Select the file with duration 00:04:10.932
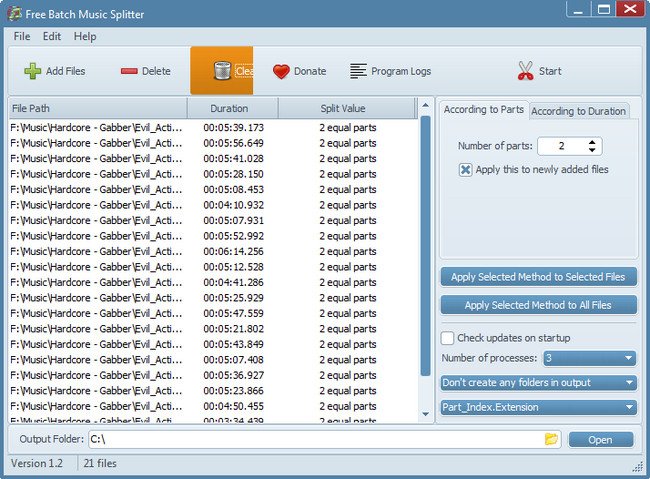 (213, 205)
